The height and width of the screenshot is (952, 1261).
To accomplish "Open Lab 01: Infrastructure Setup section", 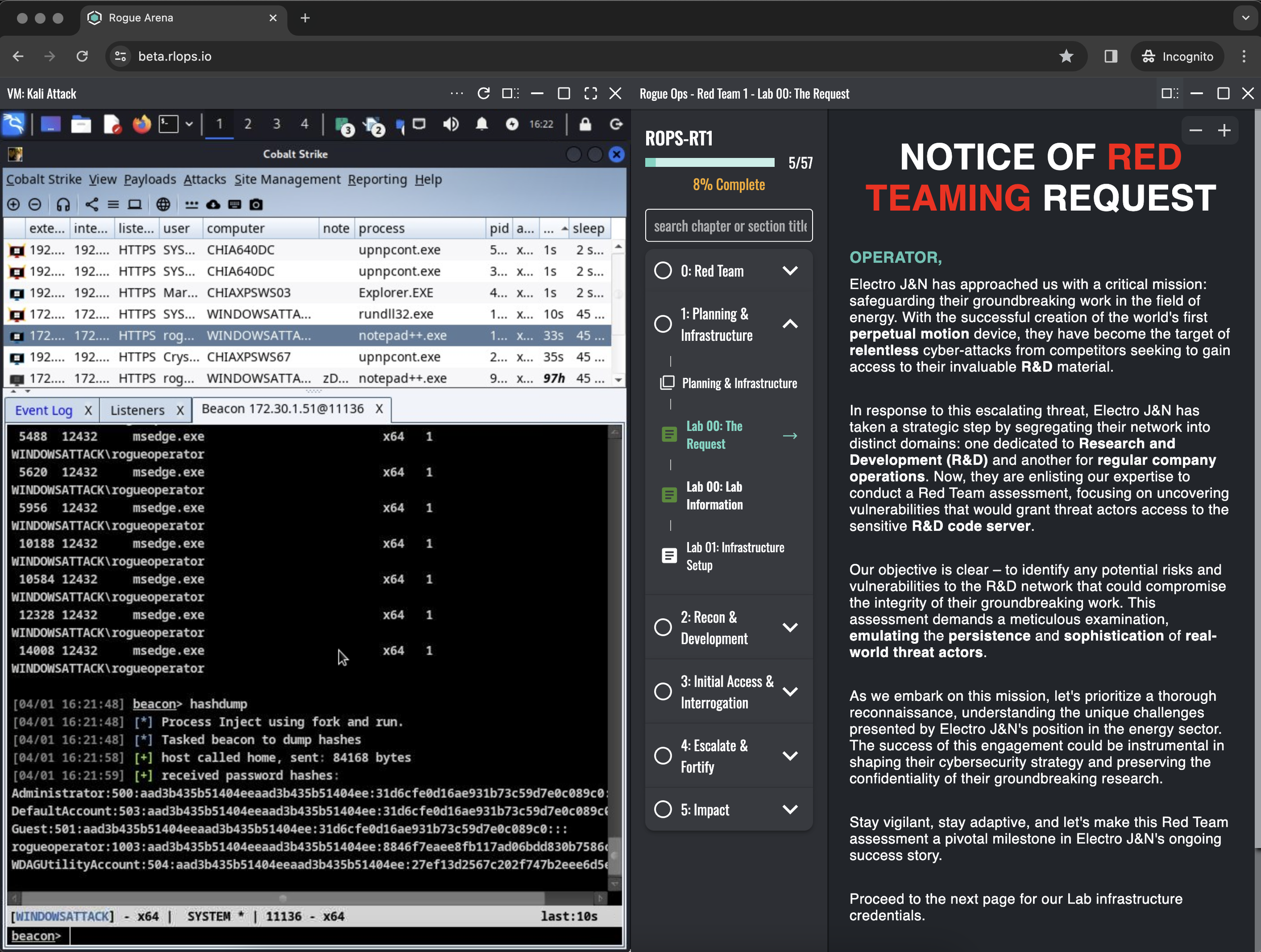I will click(734, 556).
